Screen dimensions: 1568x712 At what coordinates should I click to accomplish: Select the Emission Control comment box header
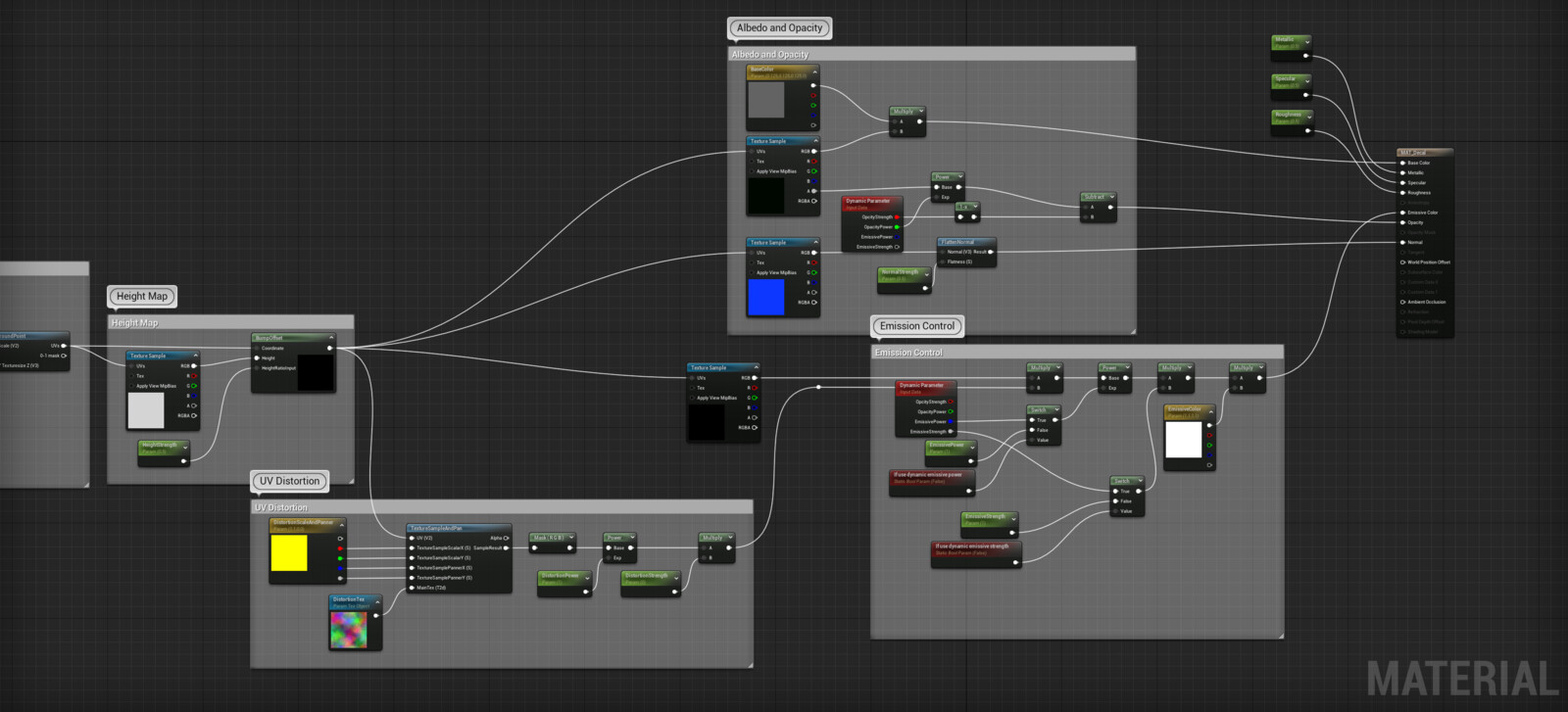tap(1077, 352)
